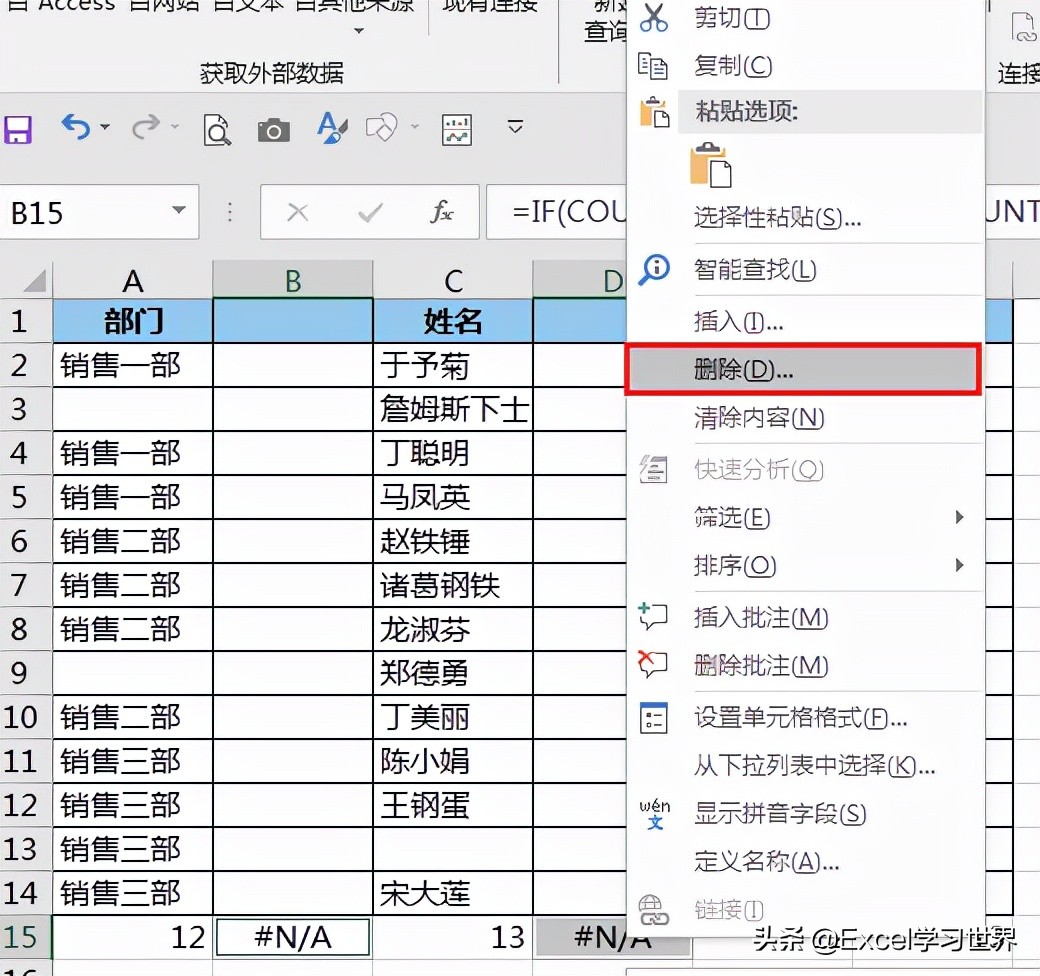Image resolution: width=1040 pixels, height=976 pixels.
Task: Click the shapes icon in quick access toolbar
Action: click(x=382, y=127)
